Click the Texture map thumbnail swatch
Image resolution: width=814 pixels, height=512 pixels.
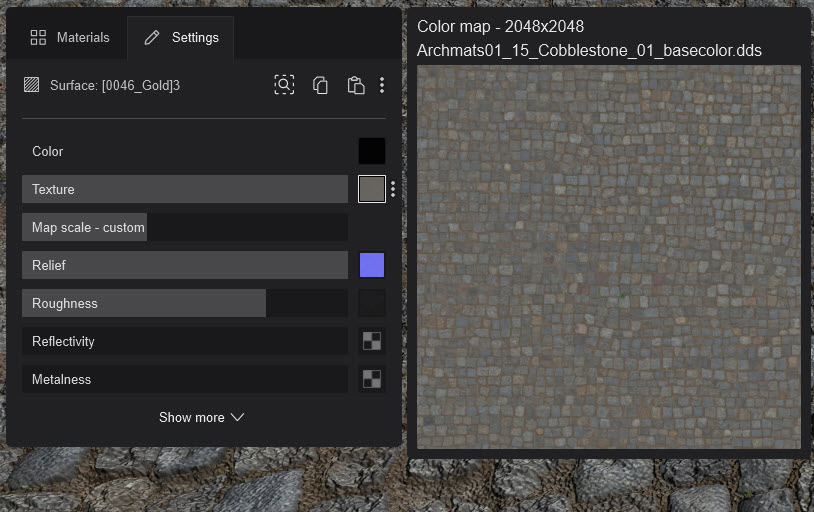372,189
